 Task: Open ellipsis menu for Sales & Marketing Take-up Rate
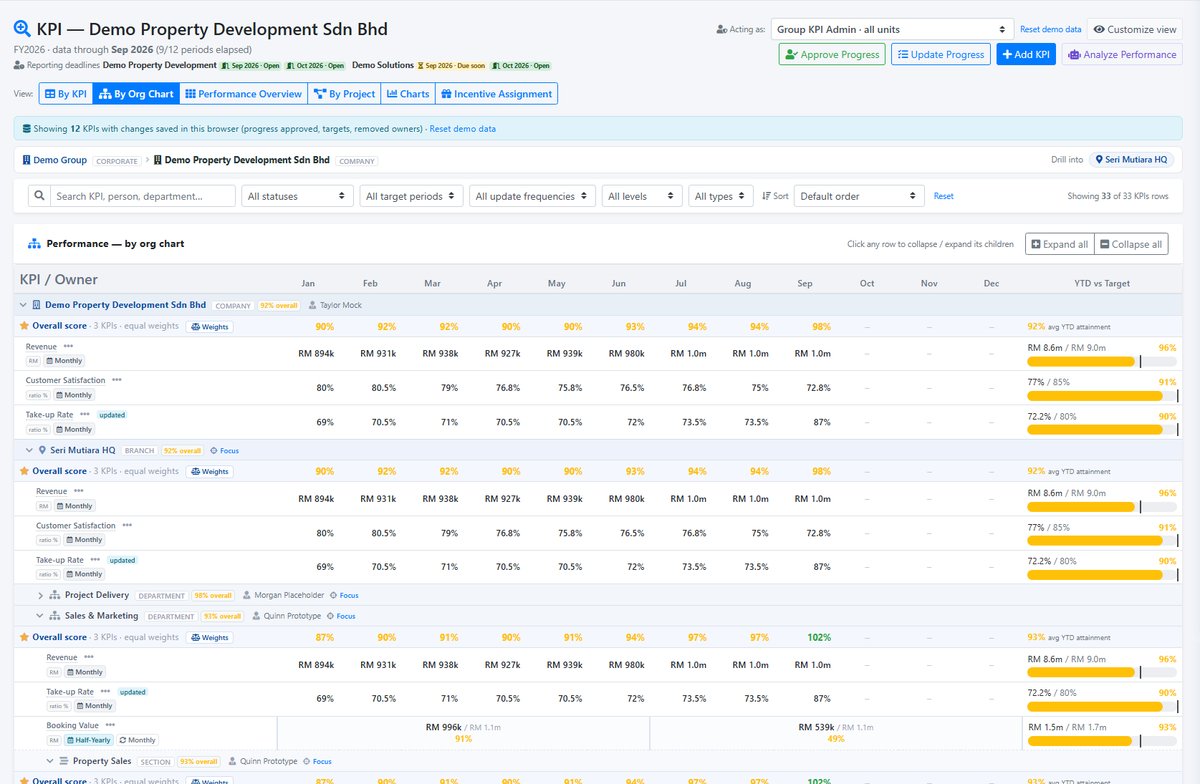(105, 692)
